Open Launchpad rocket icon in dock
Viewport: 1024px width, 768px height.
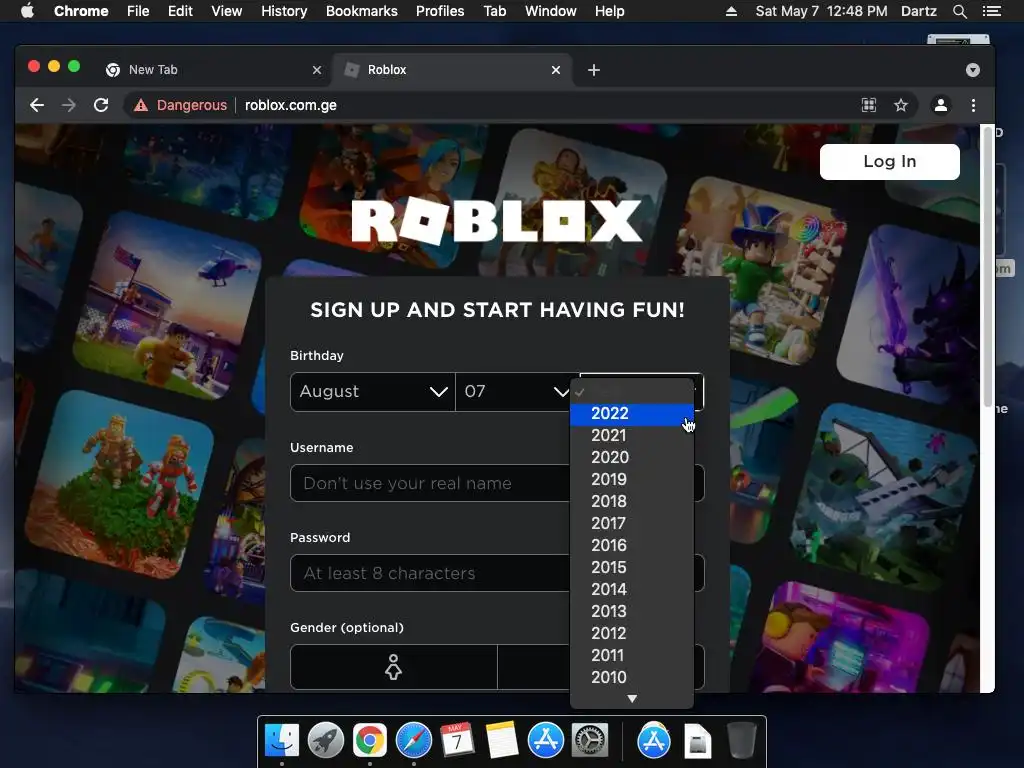coord(325,741)
